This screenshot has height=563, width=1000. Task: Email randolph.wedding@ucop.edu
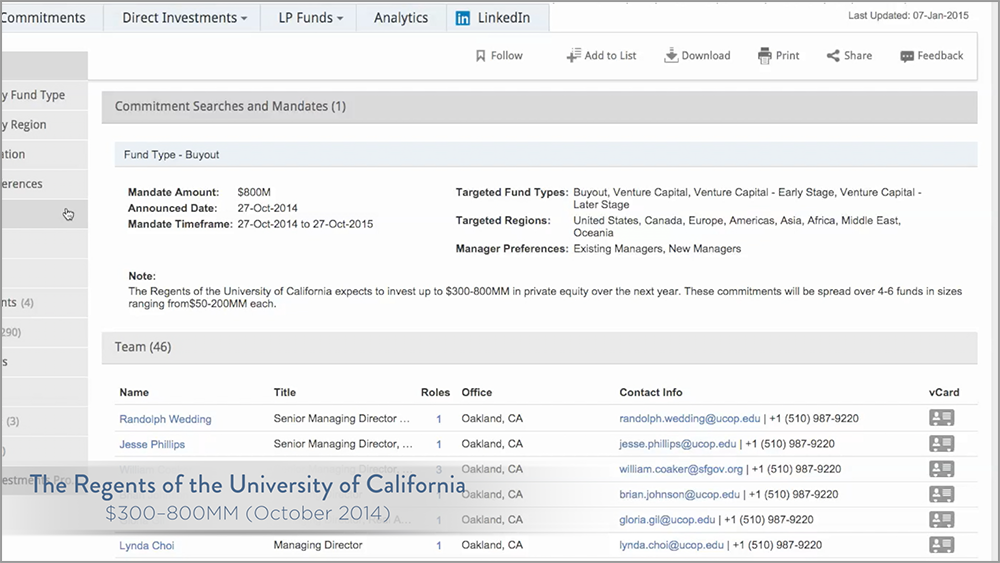(x=689, y=418)
